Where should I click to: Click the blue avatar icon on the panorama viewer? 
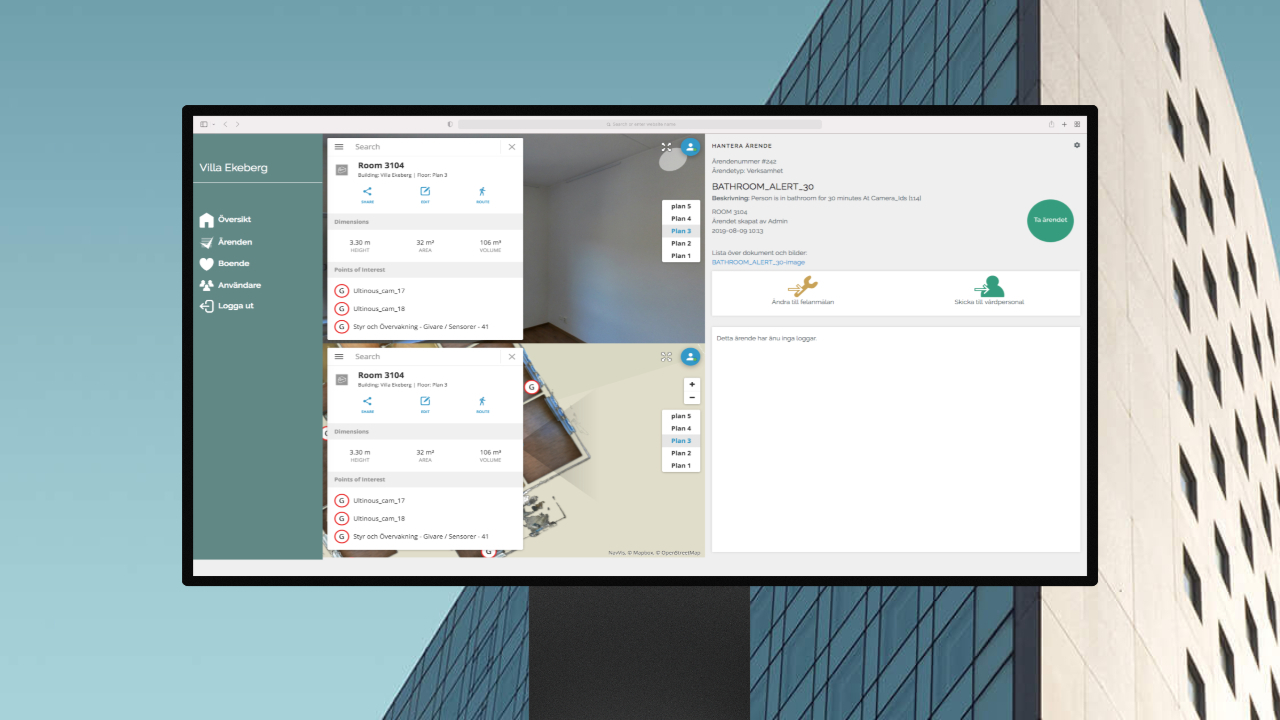690,147
